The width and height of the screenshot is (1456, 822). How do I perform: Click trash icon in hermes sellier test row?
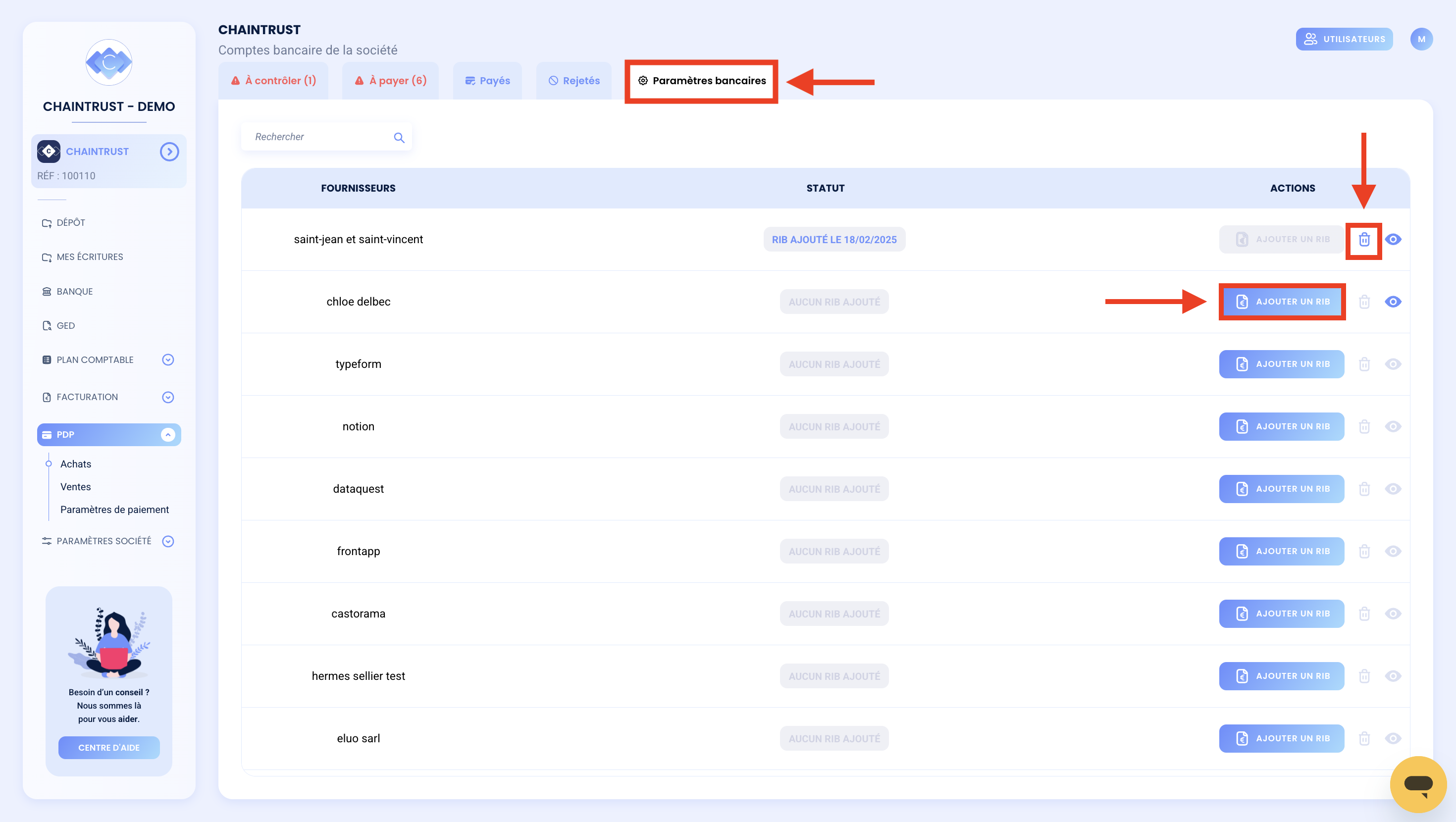pyautogui.click(x=1364, y=676)
